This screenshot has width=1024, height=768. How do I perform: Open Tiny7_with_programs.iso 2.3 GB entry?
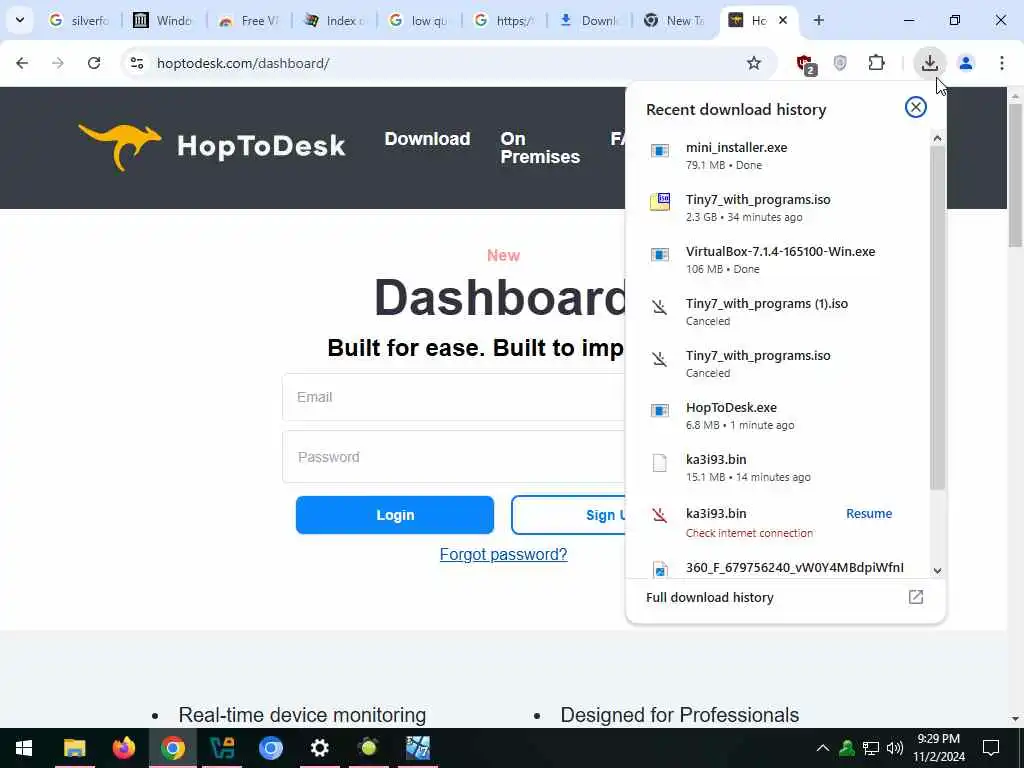click(777, 208)
